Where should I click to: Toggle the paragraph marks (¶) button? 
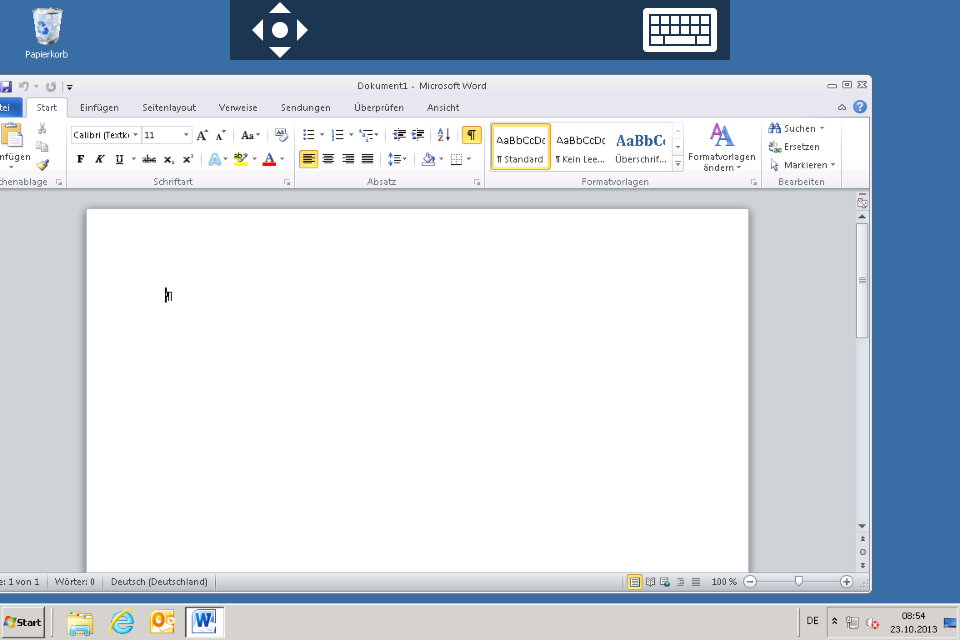(471, 135)
